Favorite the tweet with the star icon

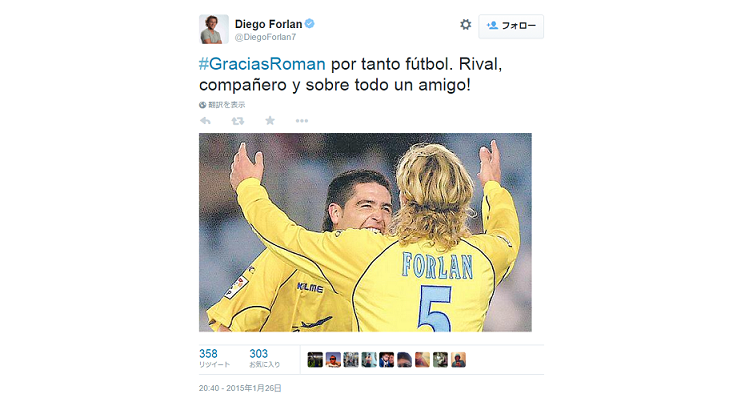tap(270, 121)
